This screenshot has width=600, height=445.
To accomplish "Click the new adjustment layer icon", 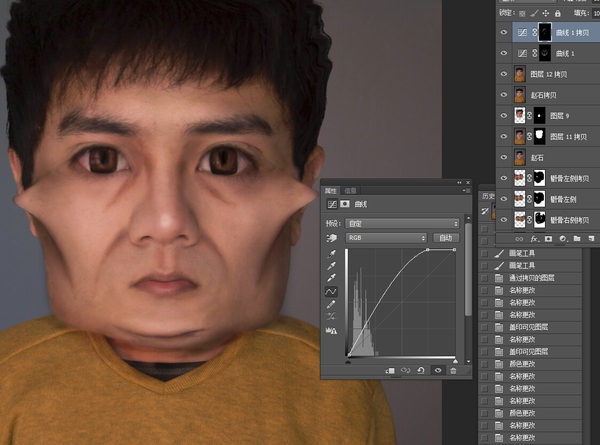I will [x=563, y=239].
